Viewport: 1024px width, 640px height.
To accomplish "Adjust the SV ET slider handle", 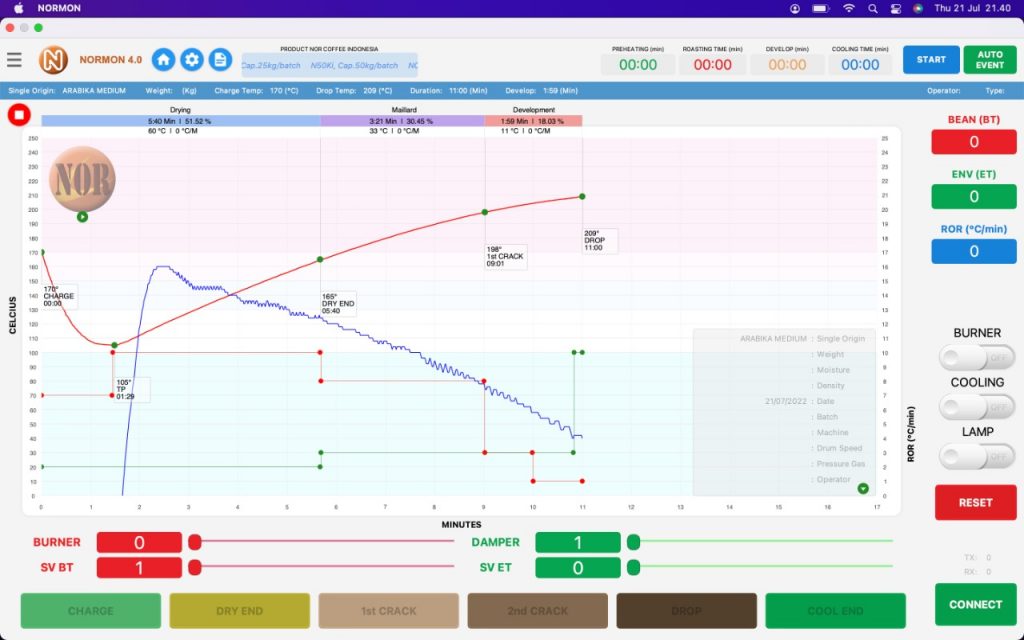I will [633, 567].
